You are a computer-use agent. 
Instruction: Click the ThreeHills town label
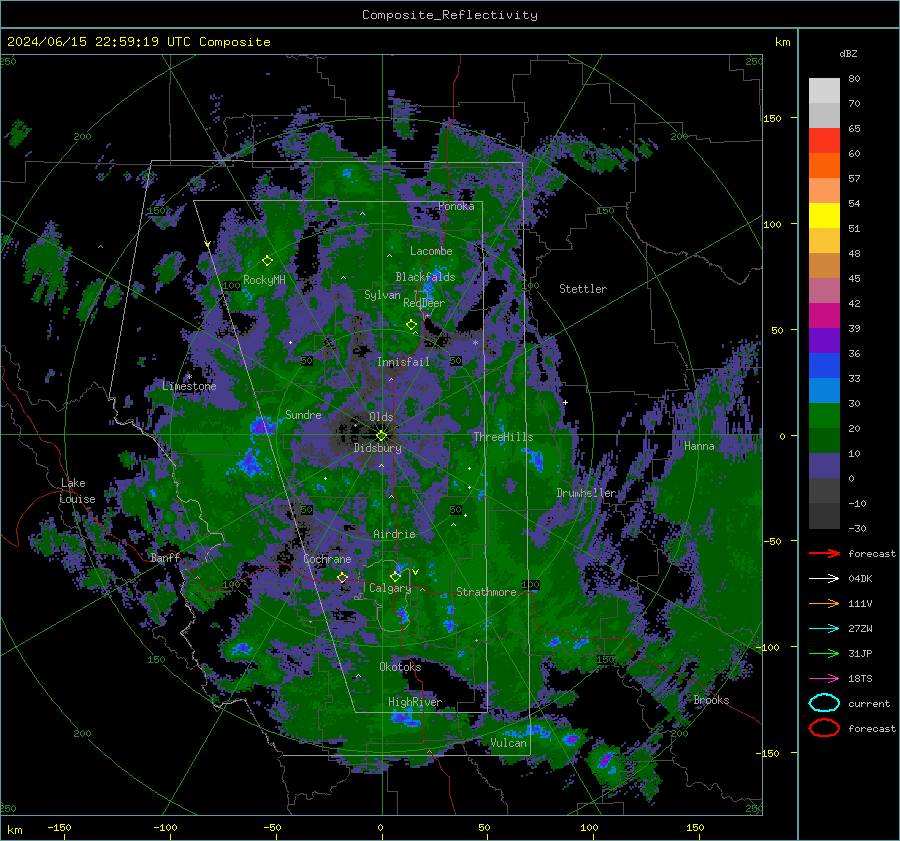[503, 437]
